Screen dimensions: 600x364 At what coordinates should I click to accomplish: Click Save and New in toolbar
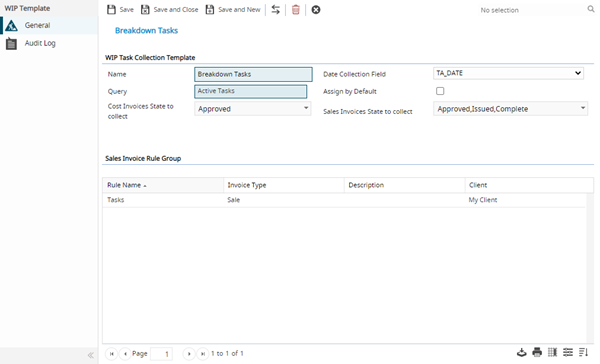(x=233, y=10)
